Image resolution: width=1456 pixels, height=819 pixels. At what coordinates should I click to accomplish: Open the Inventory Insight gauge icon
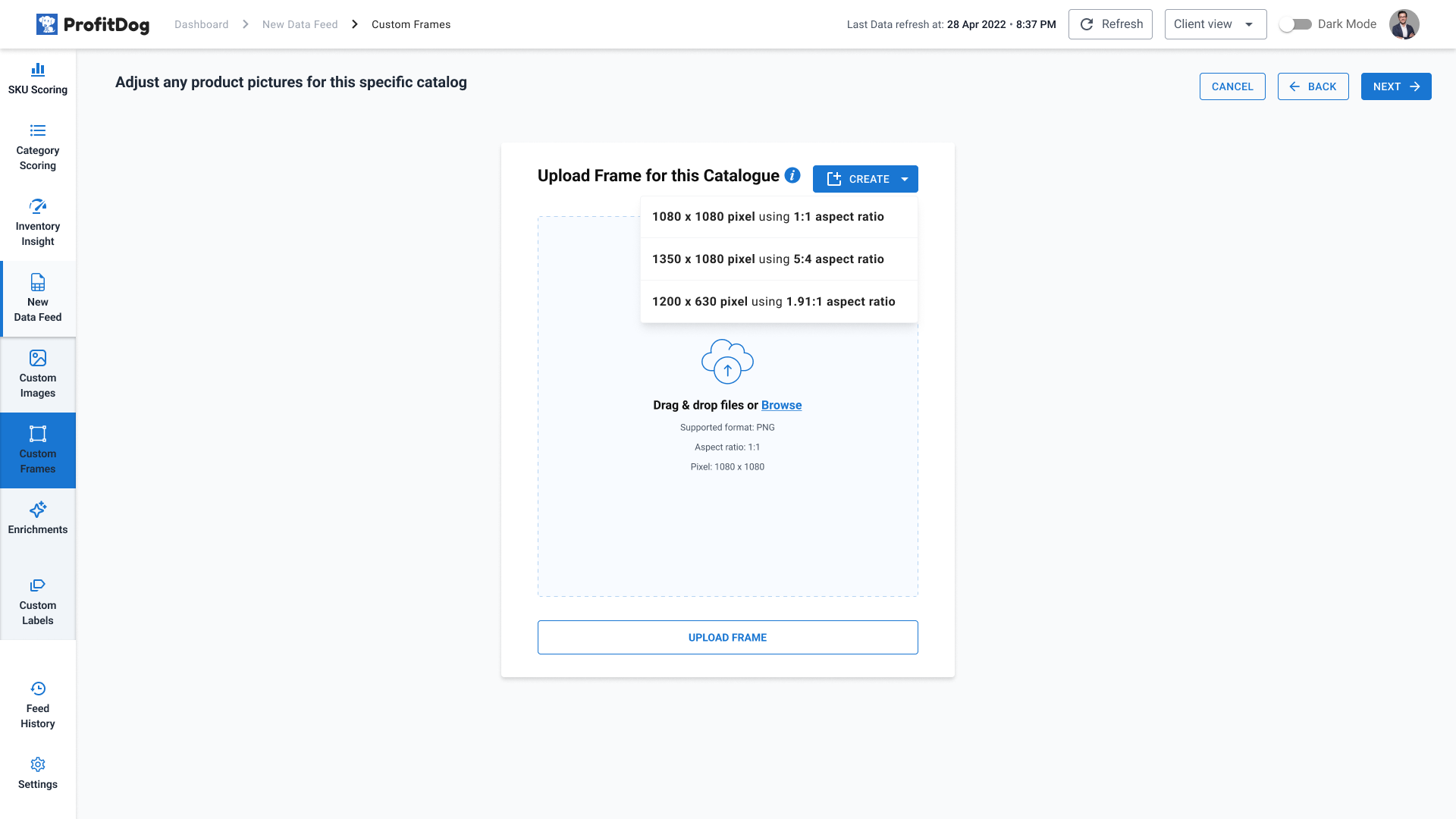pyautogui.click(x=38, y=206)
